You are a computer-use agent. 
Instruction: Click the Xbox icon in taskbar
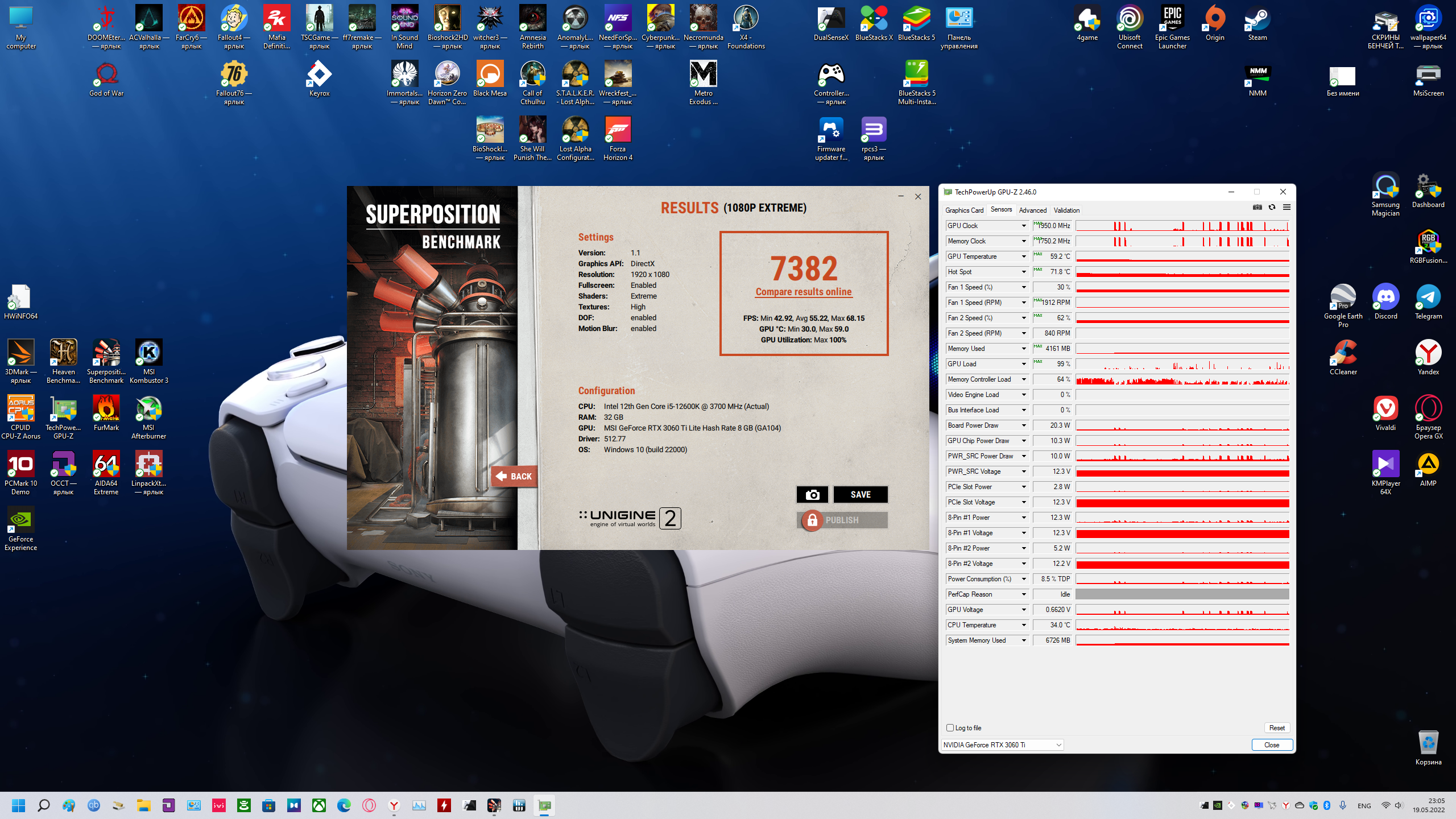pyautogui.click(x=319, y=805)
